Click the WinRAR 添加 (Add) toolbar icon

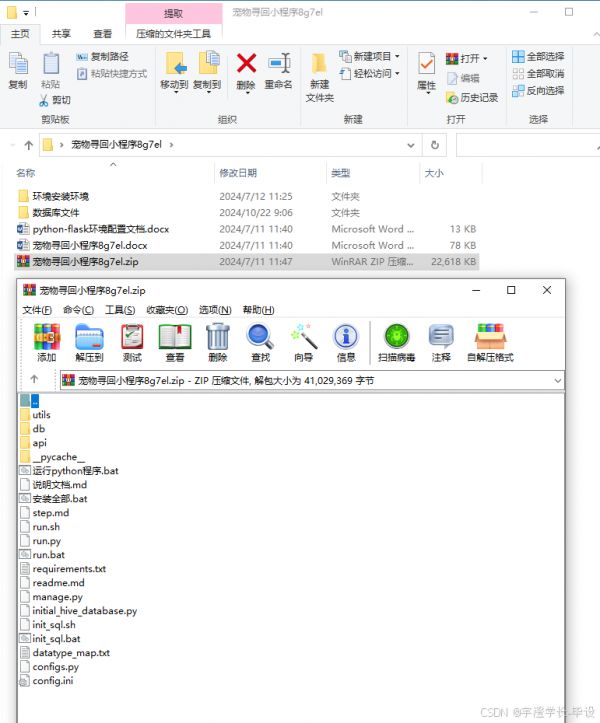point(46,342)
